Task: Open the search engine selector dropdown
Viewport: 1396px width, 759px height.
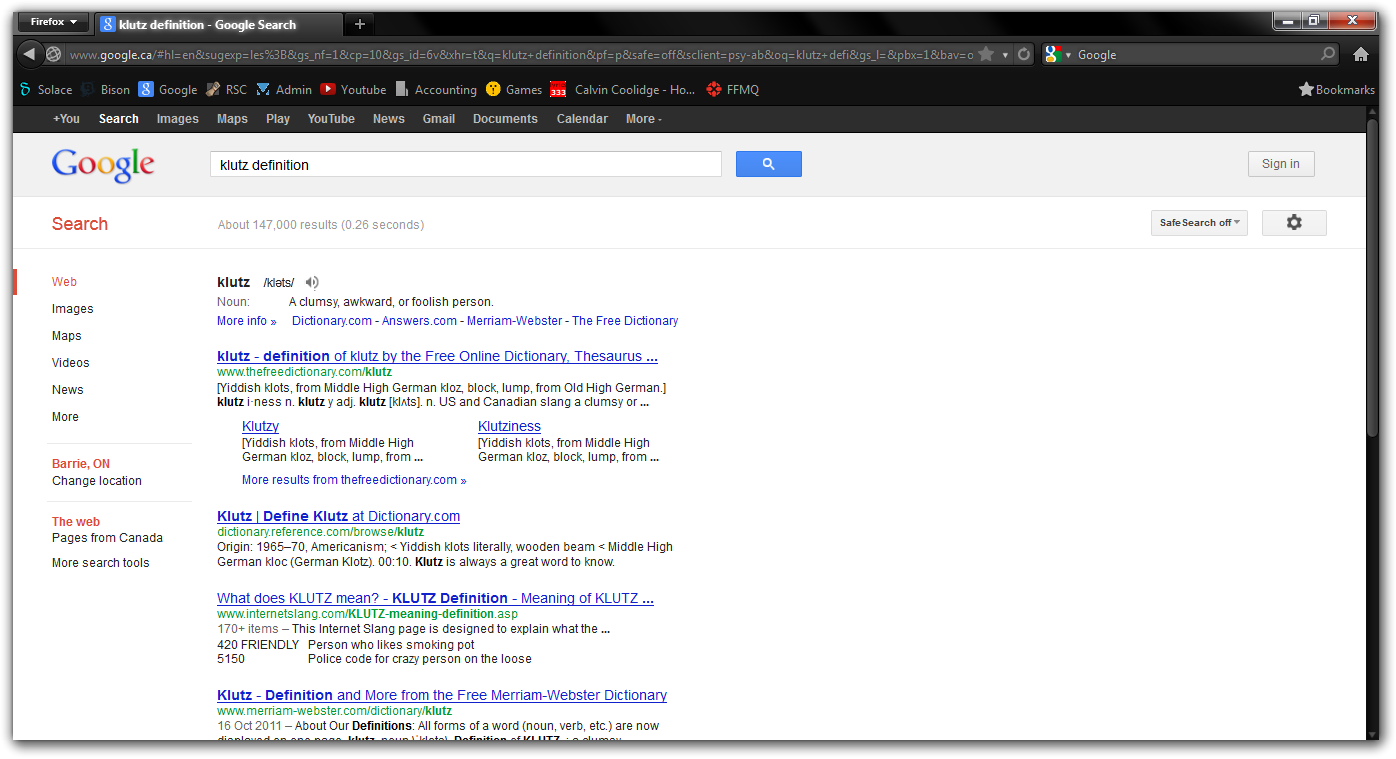Action: [x=1058, y=55]
